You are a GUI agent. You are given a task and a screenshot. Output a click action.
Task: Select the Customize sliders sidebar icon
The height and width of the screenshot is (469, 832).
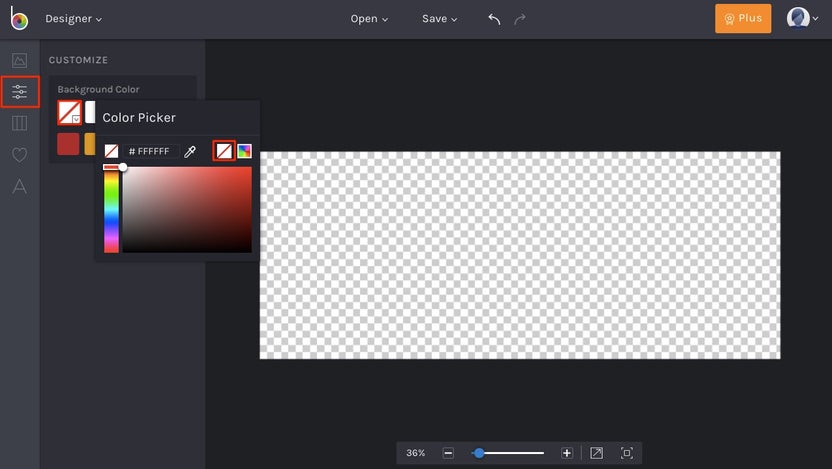pyautogui.click(x=20, y=92)
